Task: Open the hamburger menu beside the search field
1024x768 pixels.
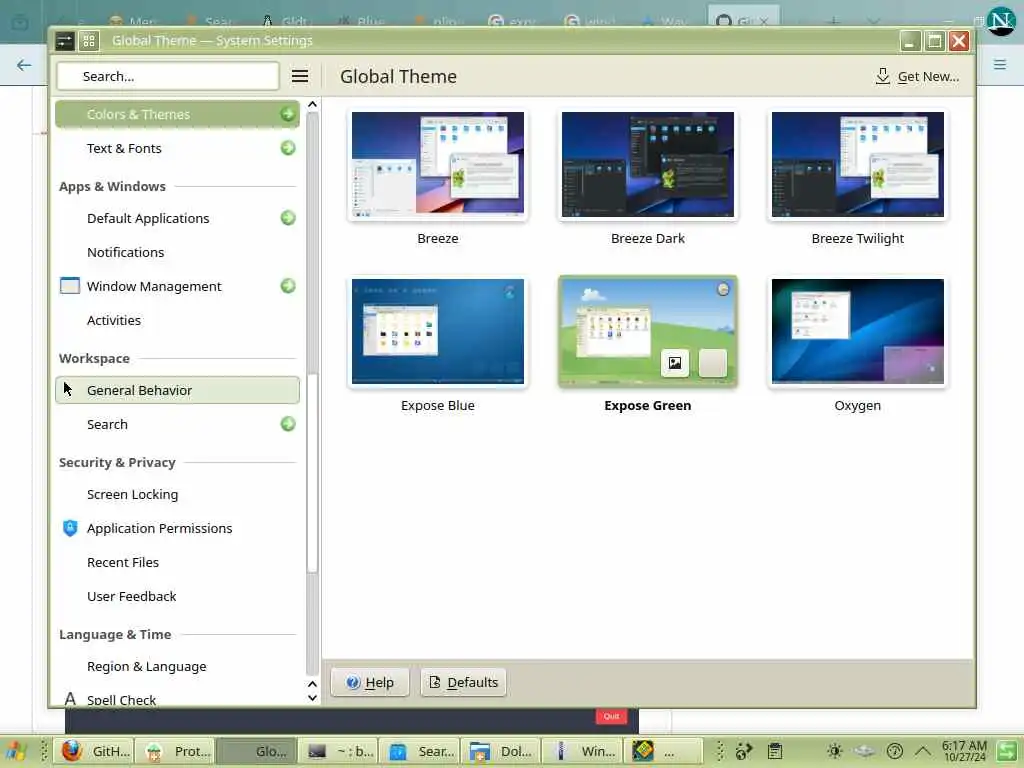Action: 300,76
